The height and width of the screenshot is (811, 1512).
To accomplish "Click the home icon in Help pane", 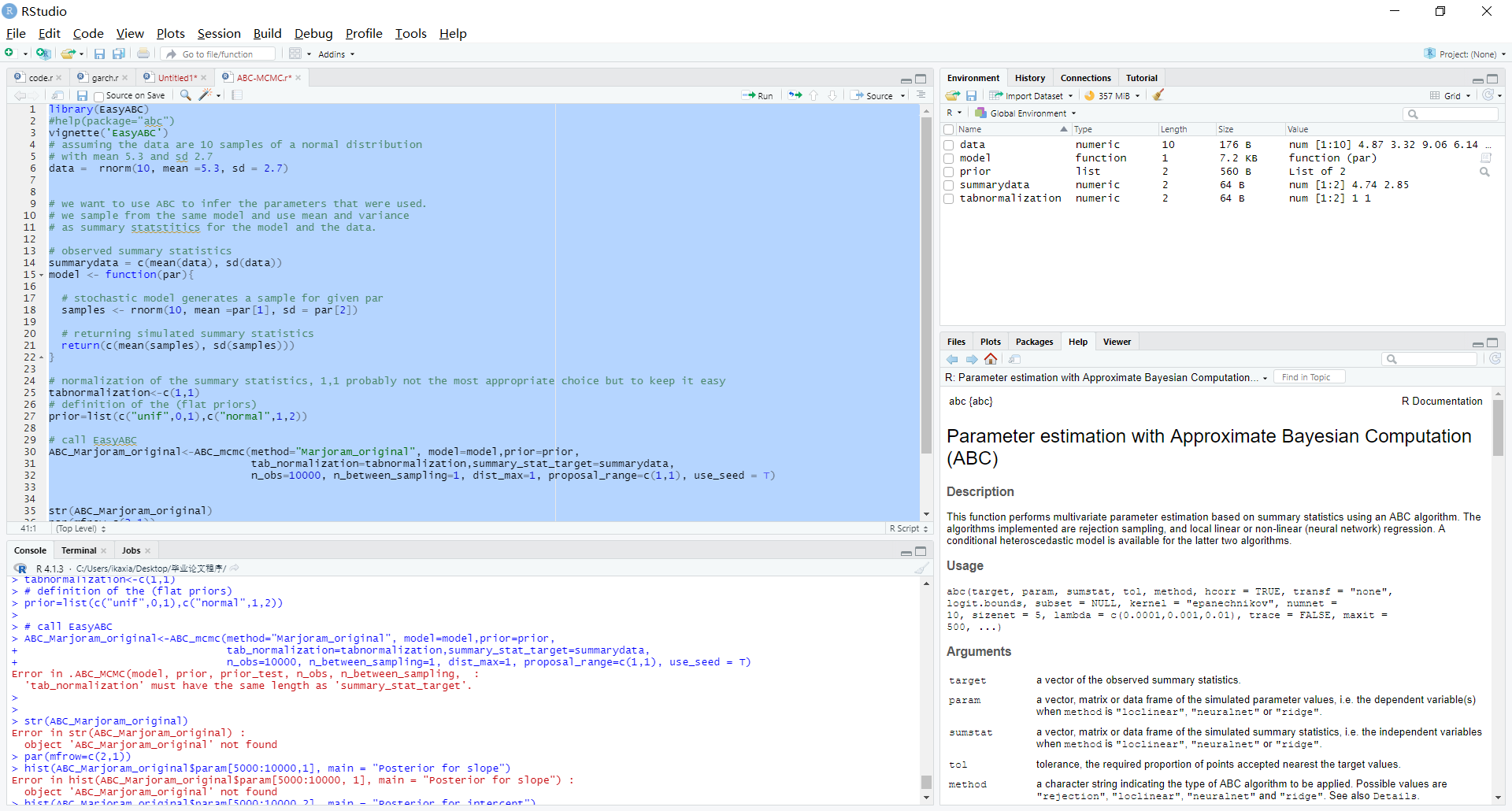I will coord(991,359).
